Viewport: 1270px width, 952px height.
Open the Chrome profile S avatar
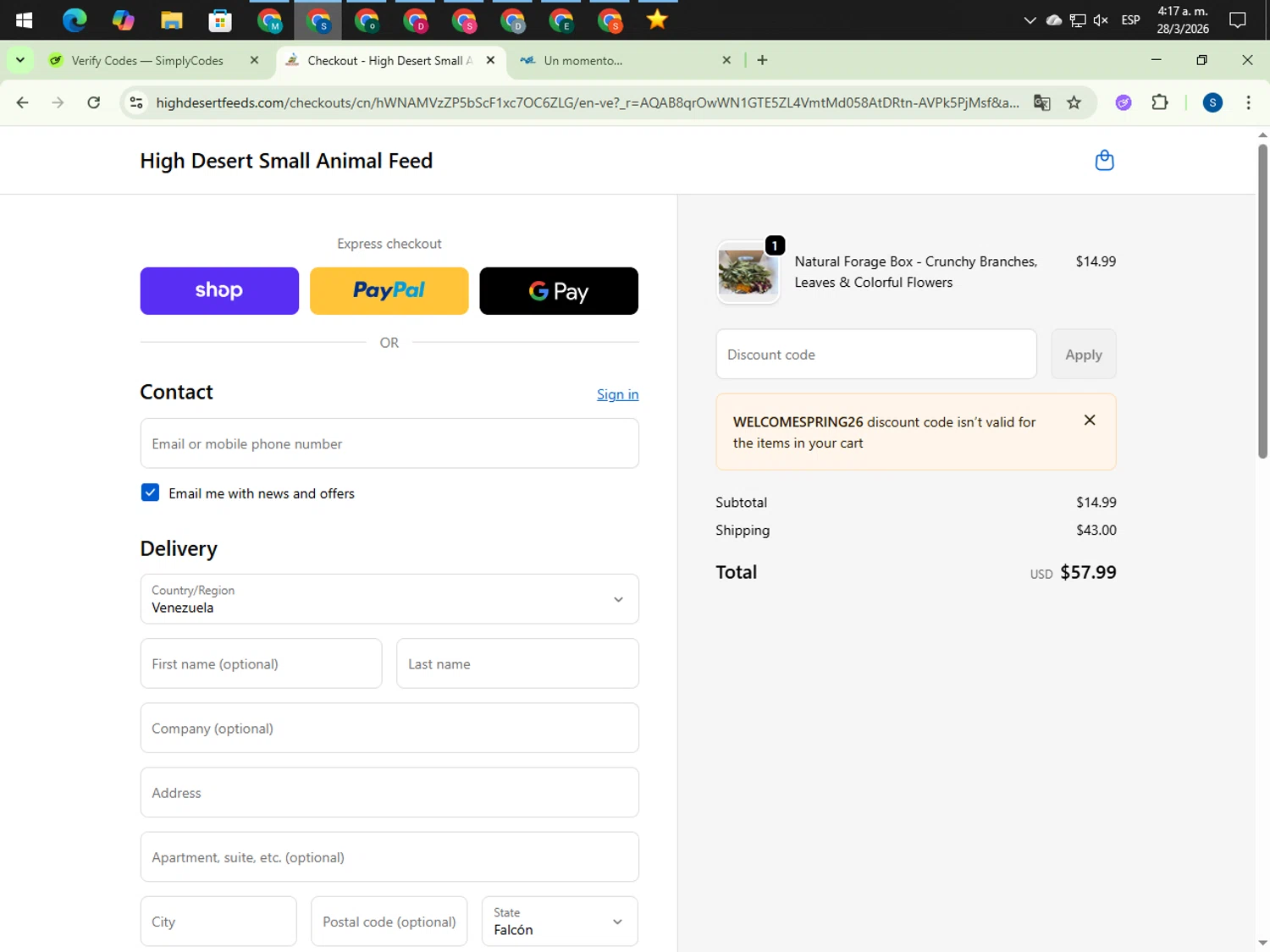click(x=1212, y=102)
